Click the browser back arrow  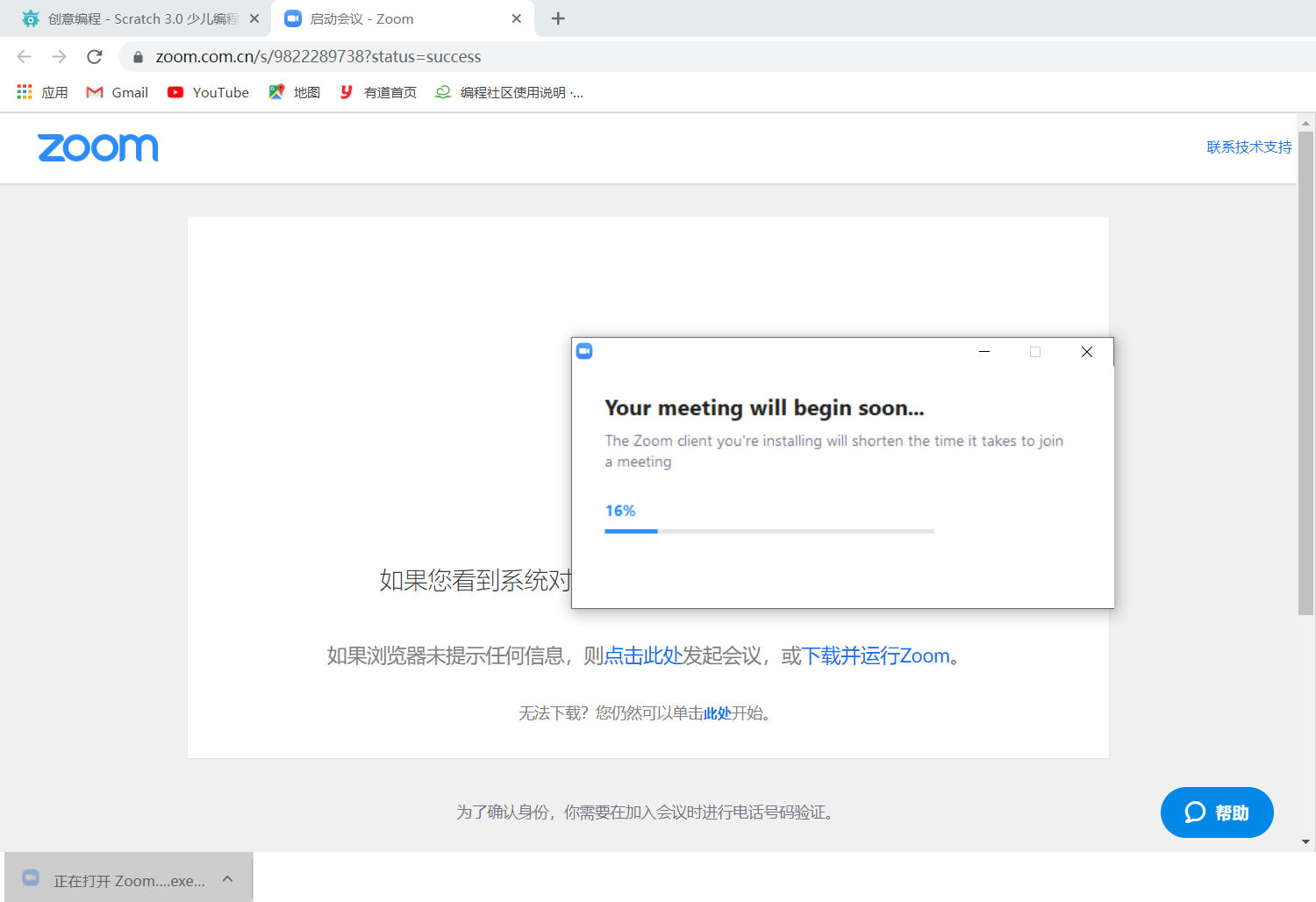pyautogui.click(x=25, y=57)
